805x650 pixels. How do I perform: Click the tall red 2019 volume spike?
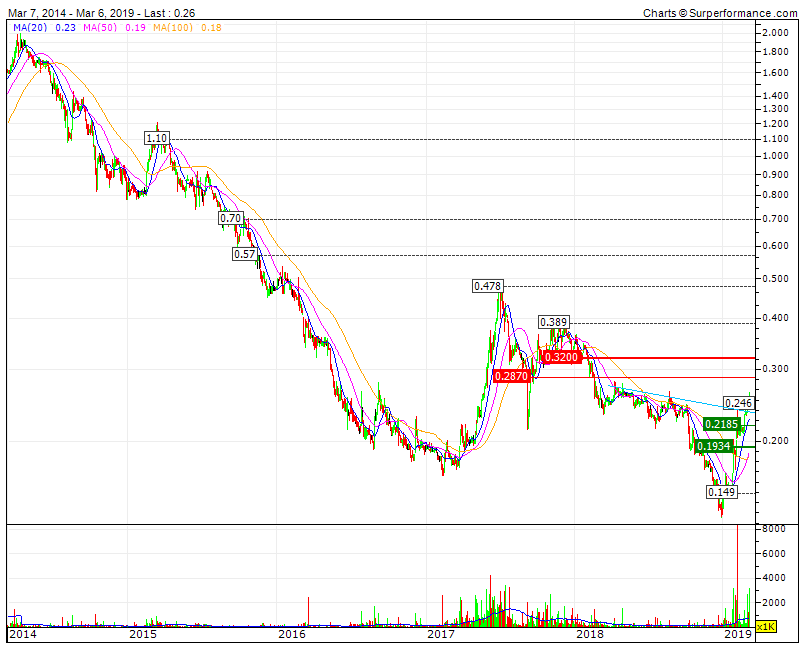tap(738, 575)
